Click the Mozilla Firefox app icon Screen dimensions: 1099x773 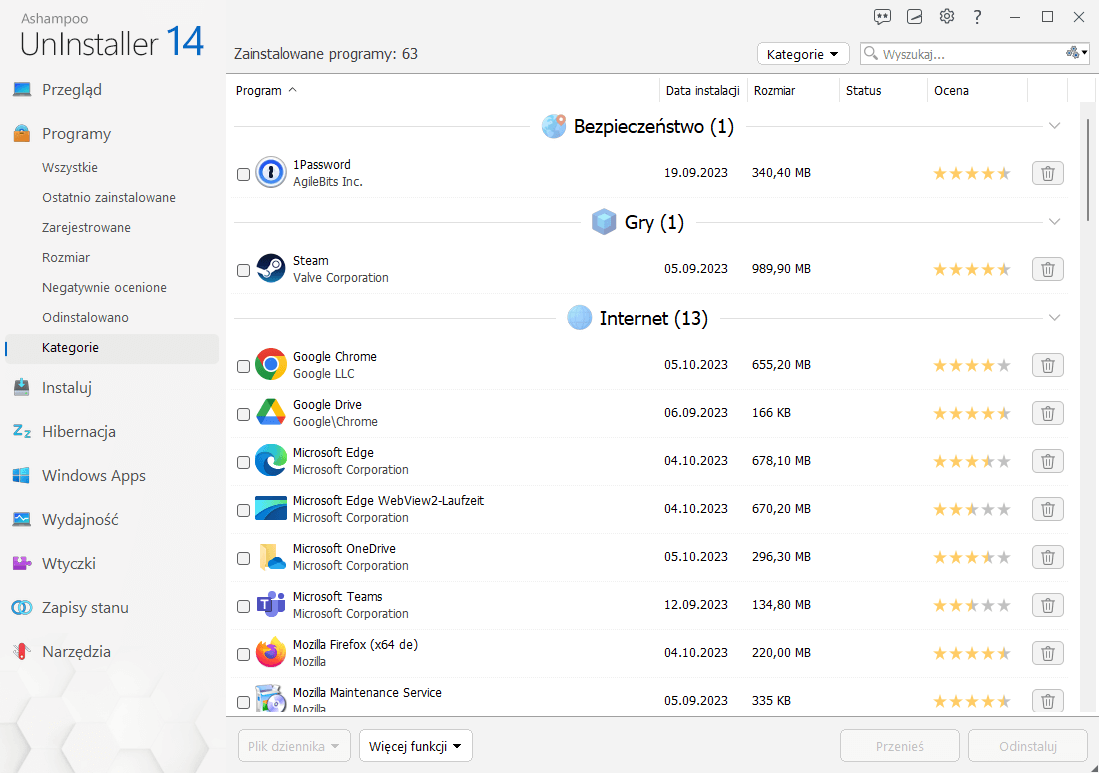pyautogui.click(x=271, y=652)
